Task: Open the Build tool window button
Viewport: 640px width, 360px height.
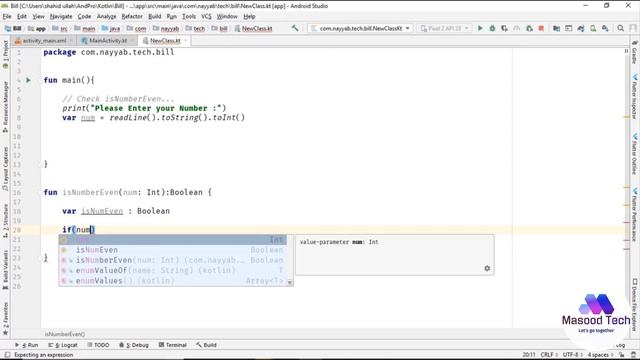Action: pos(207,345)
